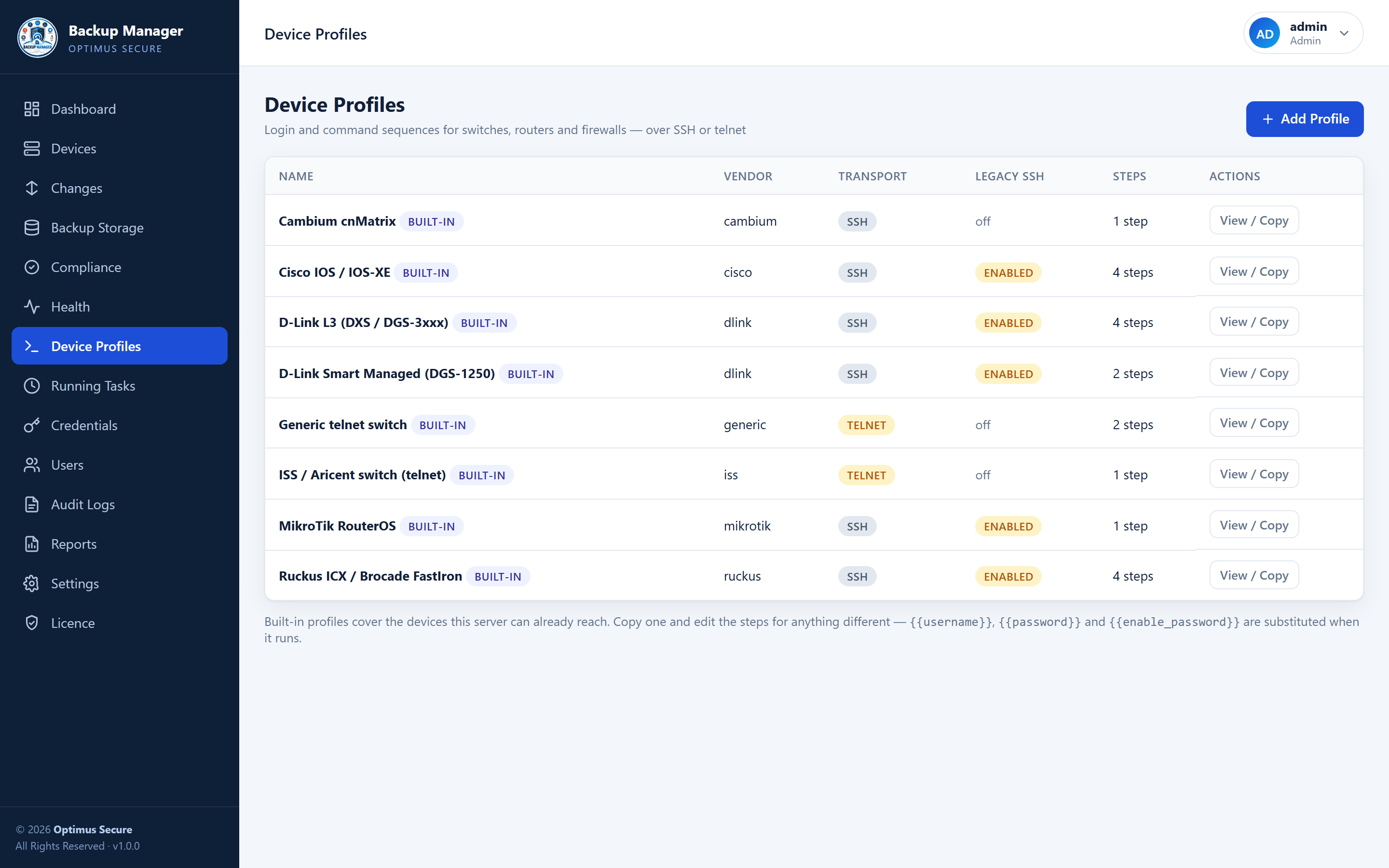Navigate to Running Tasks page
1389x868 pixels.
click(x=120, y=386)
